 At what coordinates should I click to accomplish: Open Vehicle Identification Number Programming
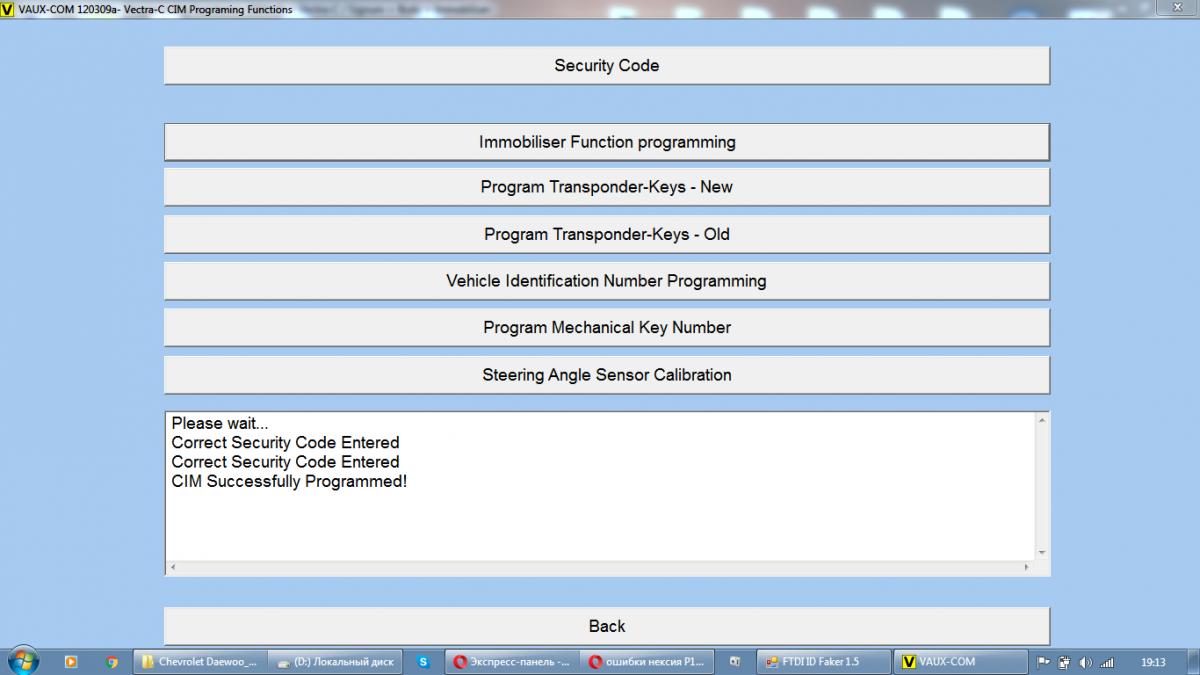click(607, 281)
